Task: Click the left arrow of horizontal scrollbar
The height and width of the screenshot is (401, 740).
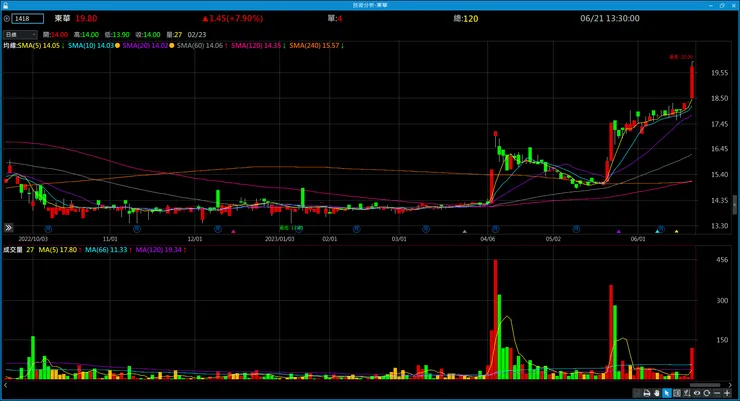Action: pos(6,385)
